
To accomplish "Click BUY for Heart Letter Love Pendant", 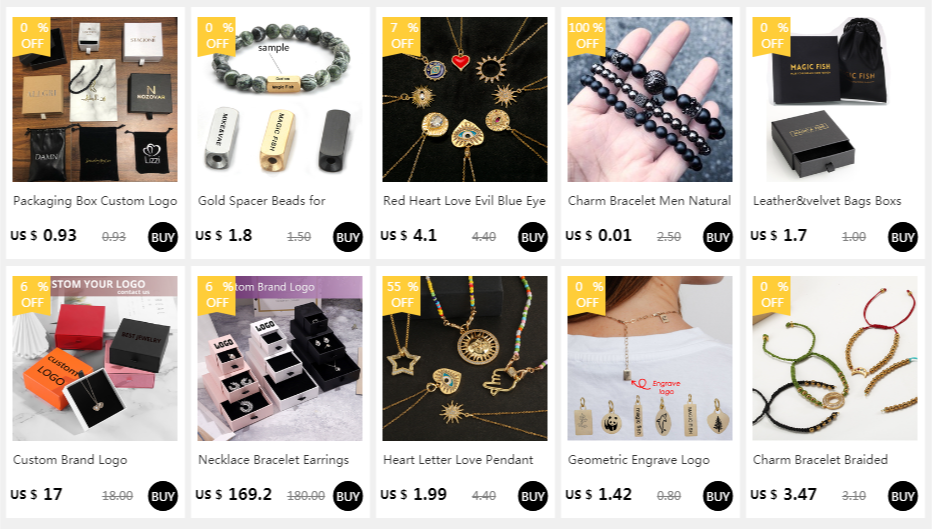I will [x=533, y=496].
